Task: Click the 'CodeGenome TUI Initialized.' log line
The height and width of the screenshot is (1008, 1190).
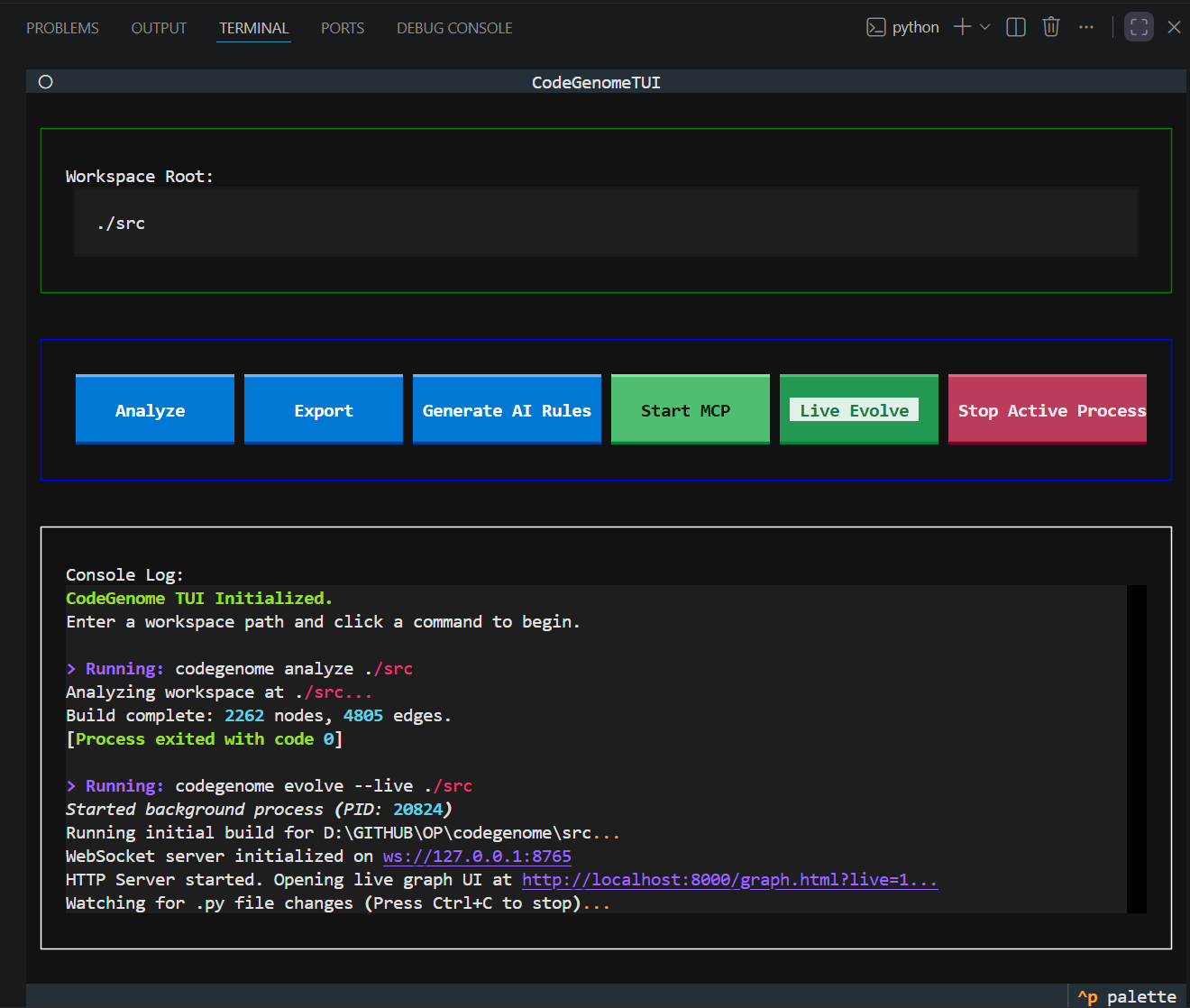Action: pos(199,598)
